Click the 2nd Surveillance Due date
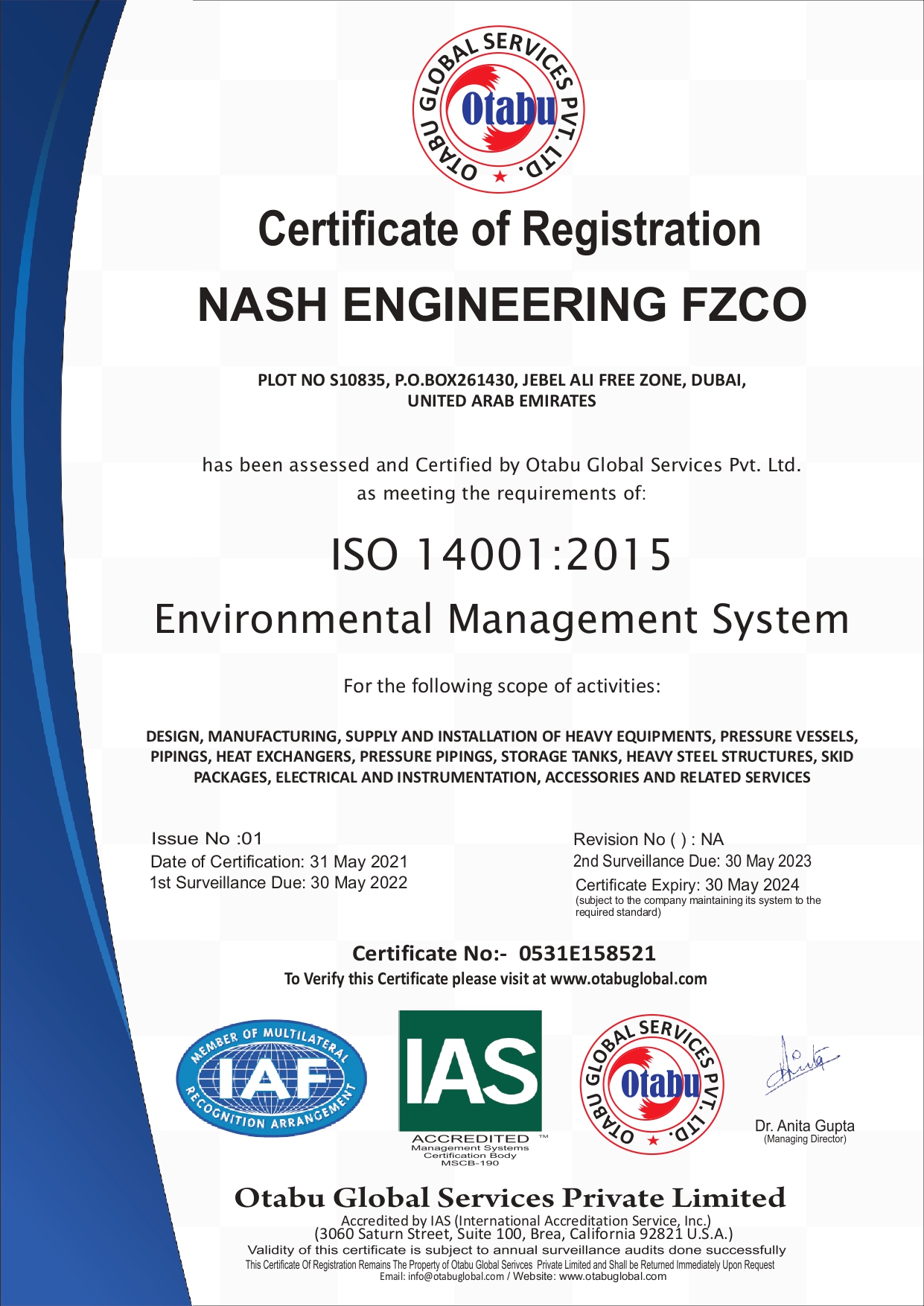Viewport: 924px width, 1306px height. point(692,861)
